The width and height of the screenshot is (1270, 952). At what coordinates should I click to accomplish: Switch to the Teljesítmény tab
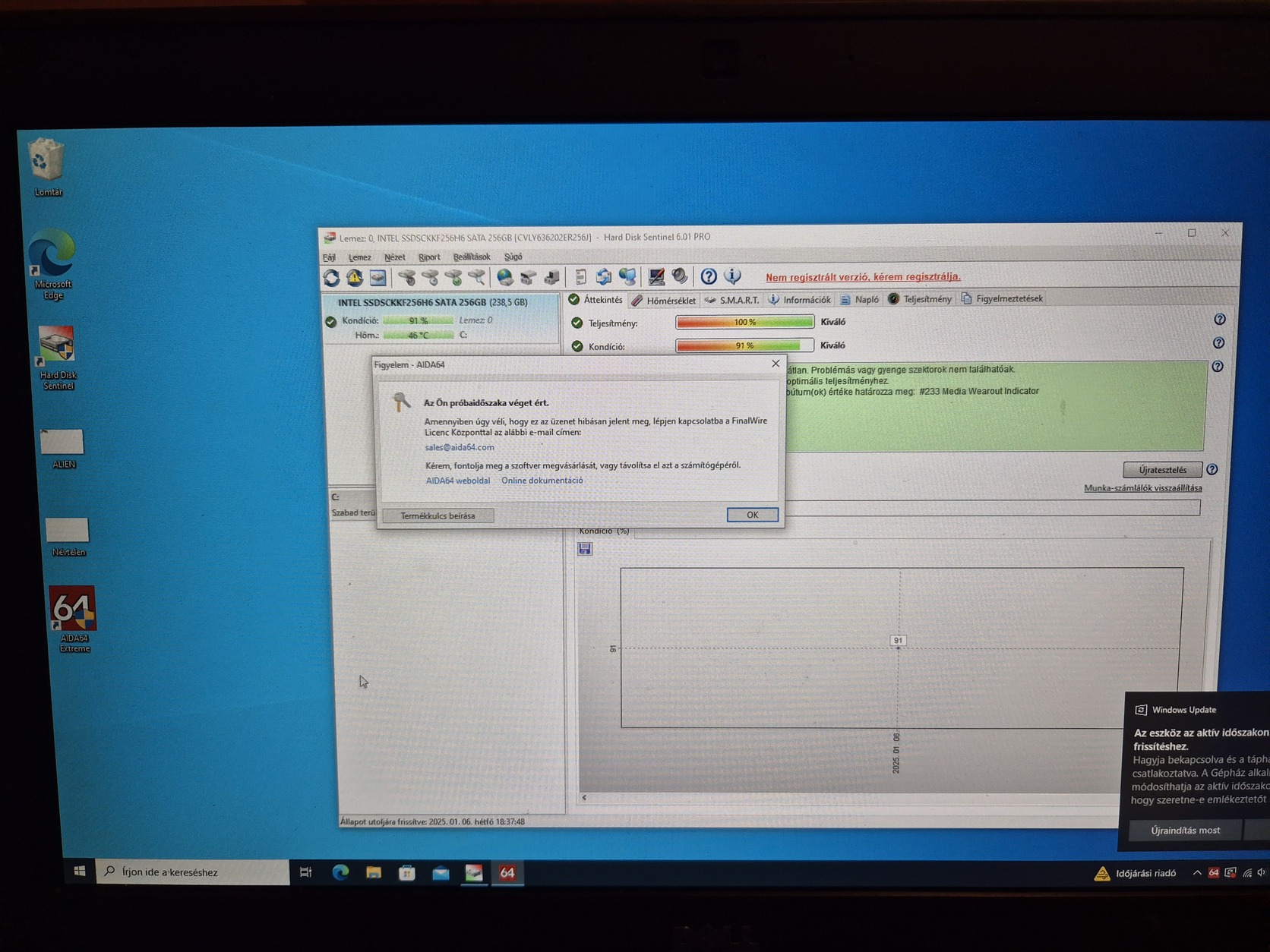click(x=920, y=299)
